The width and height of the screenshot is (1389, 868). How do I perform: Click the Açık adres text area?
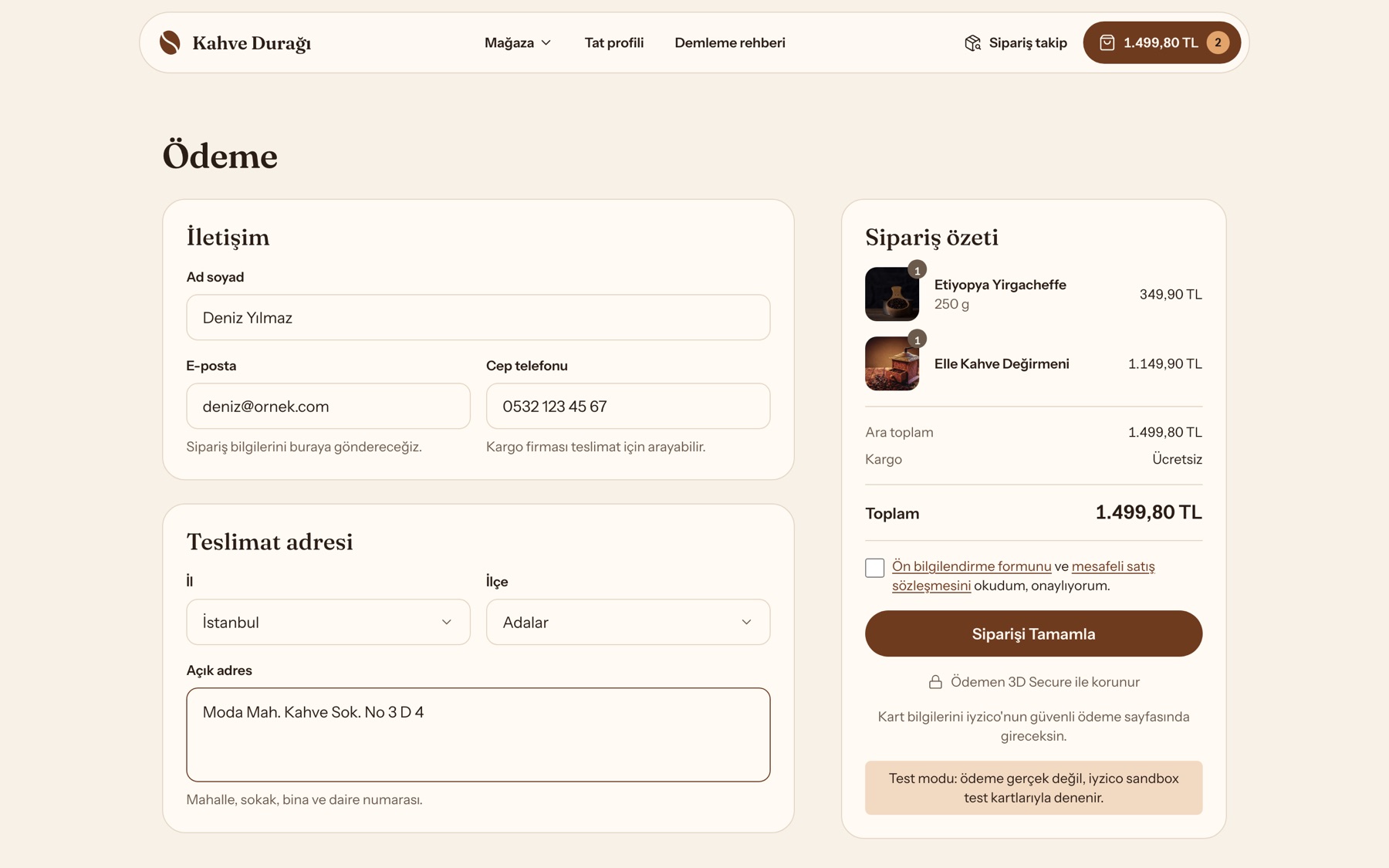pyautogui.click(x=478, y=735)
